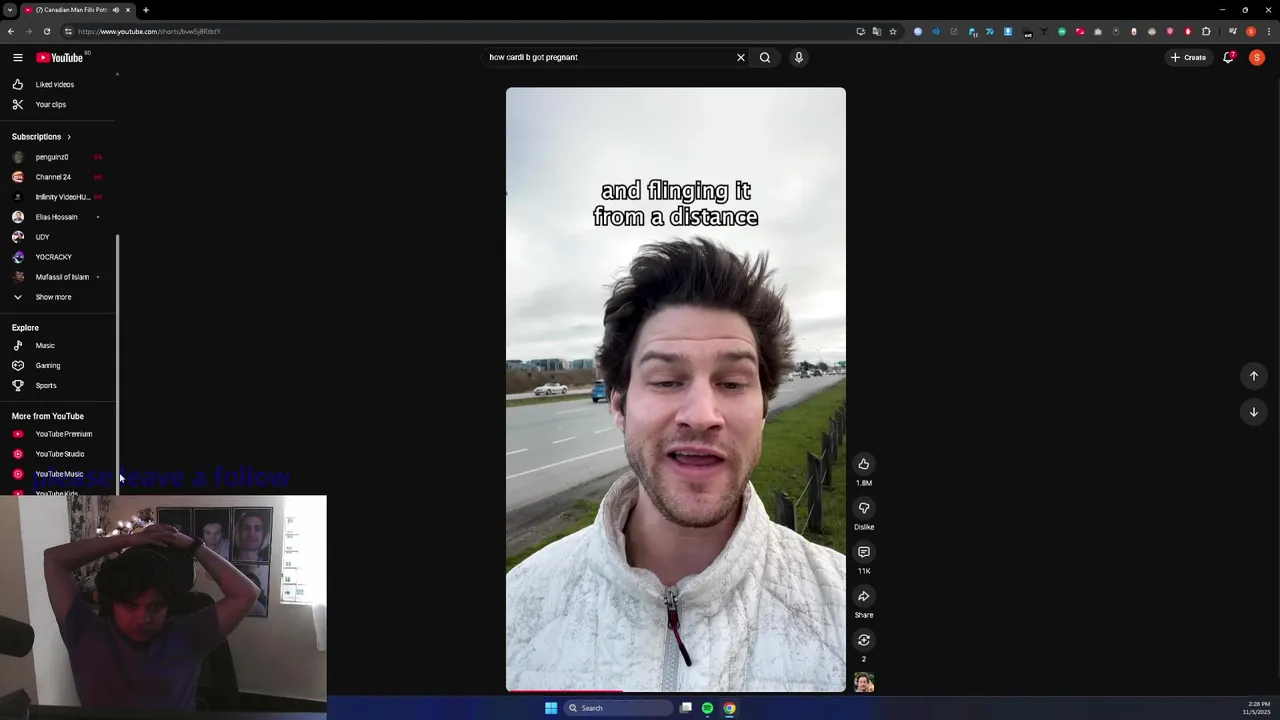The image size is (1280, 720).
Task: Bookmark this page with the star
Action: coord(893,31)
